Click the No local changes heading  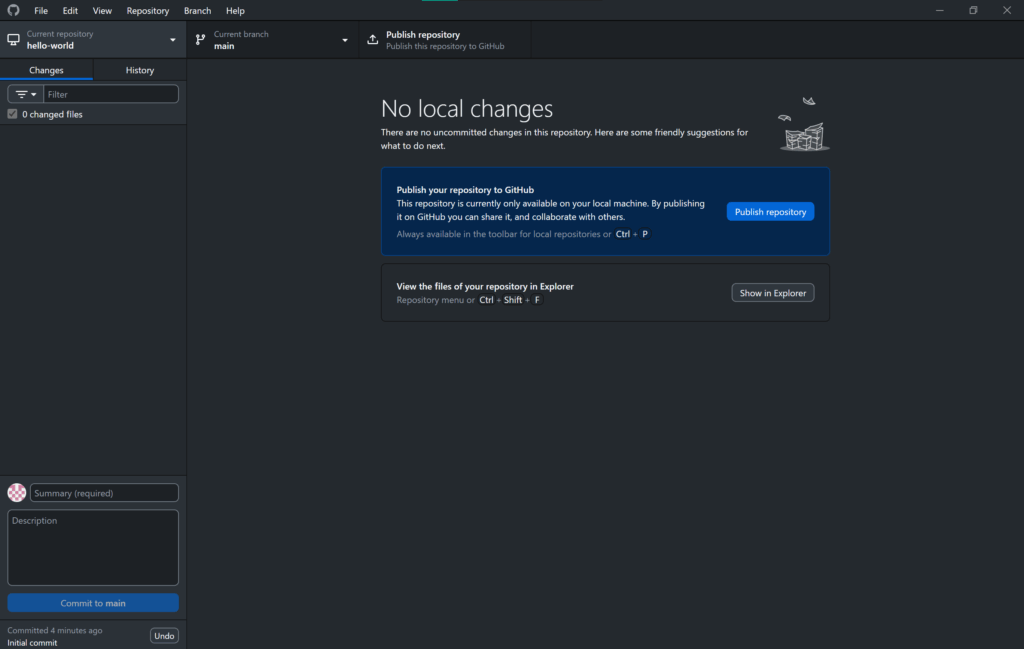pos(467,108)
